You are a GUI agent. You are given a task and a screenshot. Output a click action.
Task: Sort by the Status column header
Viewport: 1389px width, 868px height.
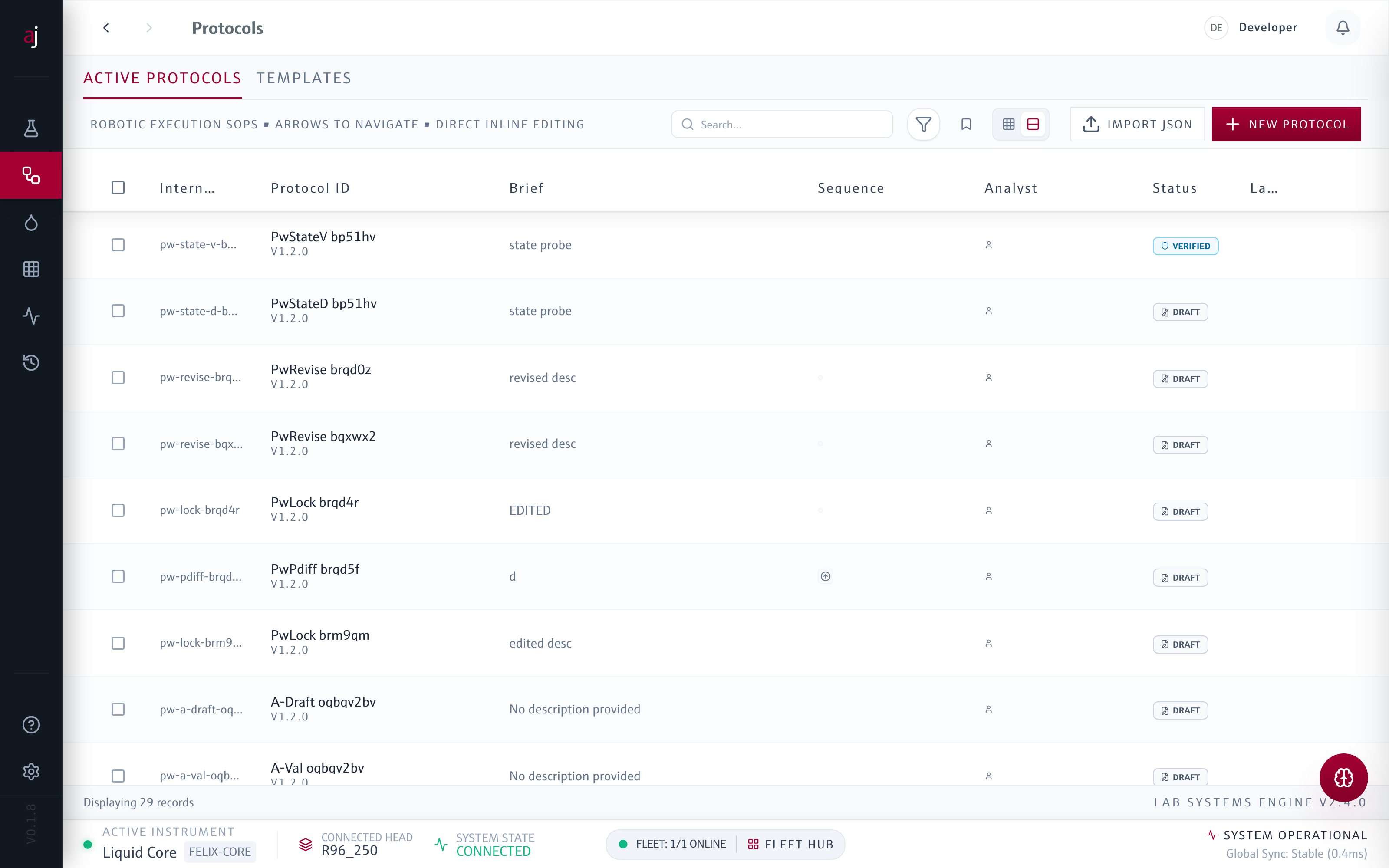point(1174,188)
